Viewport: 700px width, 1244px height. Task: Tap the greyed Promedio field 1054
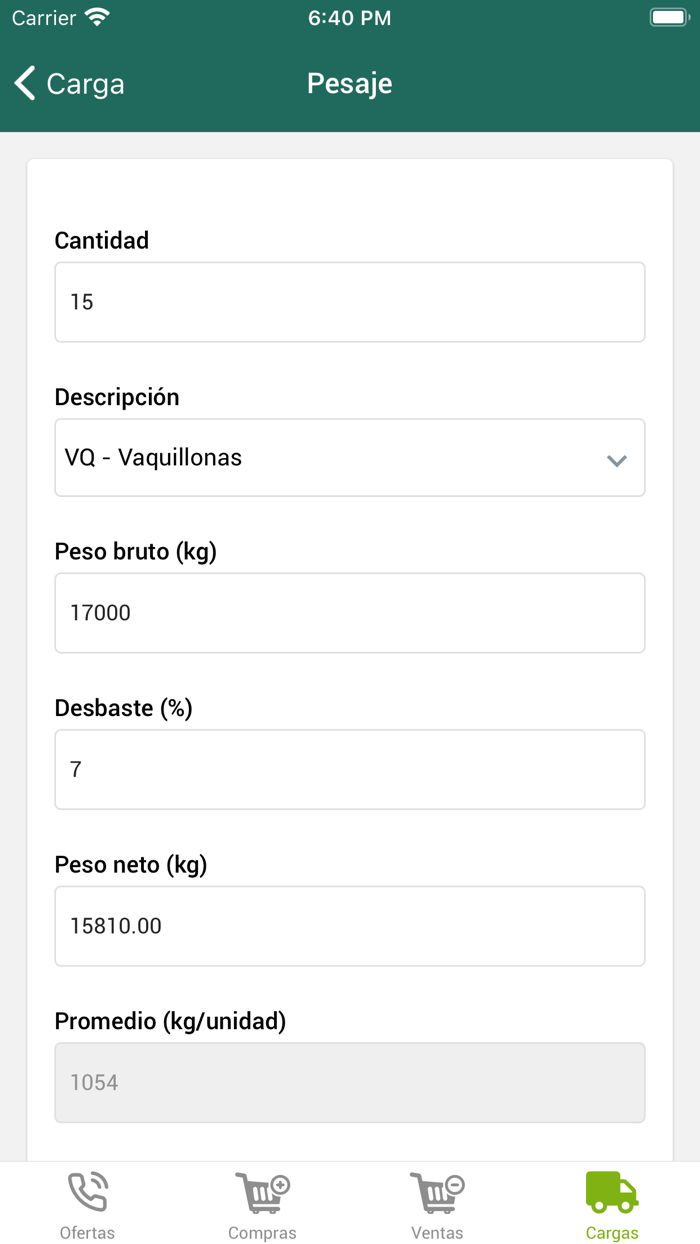pyautogui.click(x=350, y=1082)
